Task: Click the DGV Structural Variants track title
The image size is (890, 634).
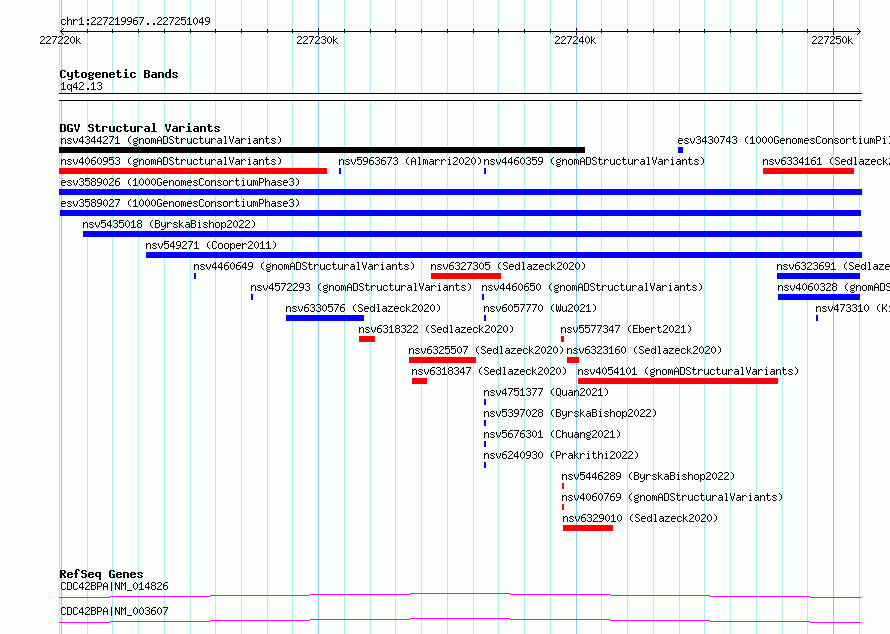Action: click(x=140, y=128)
